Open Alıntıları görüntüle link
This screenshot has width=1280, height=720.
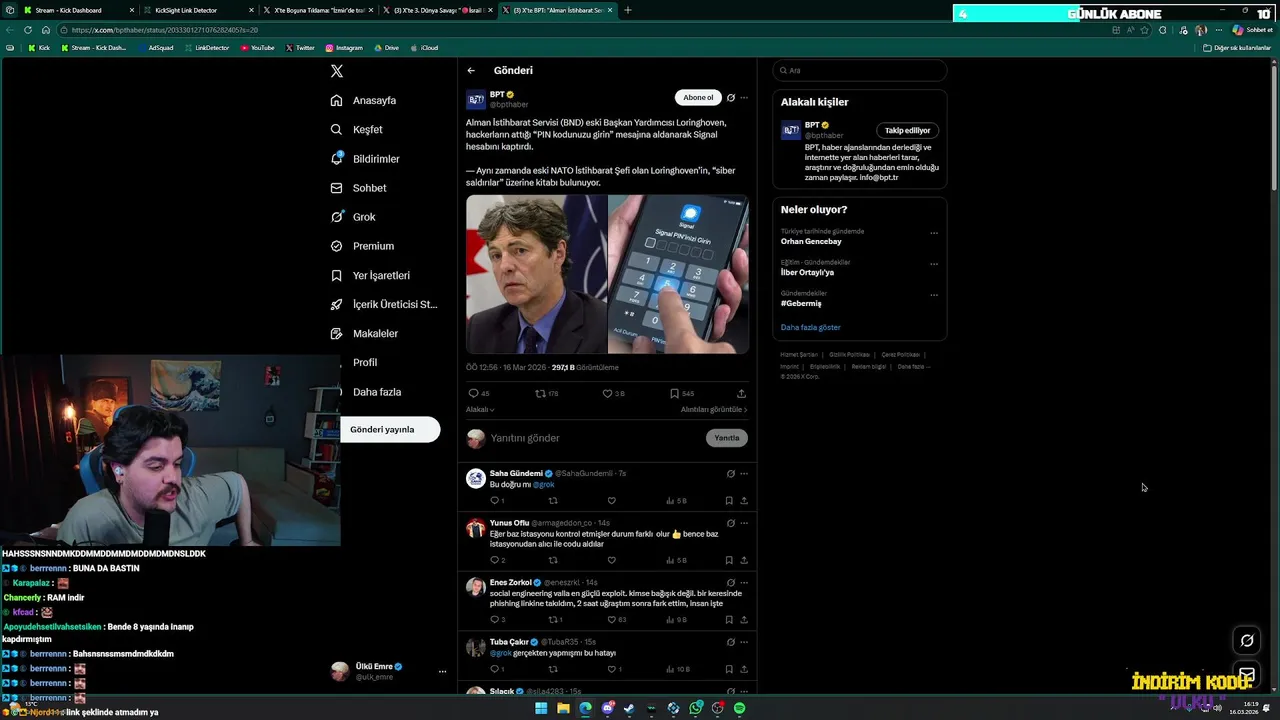(714, 410)
